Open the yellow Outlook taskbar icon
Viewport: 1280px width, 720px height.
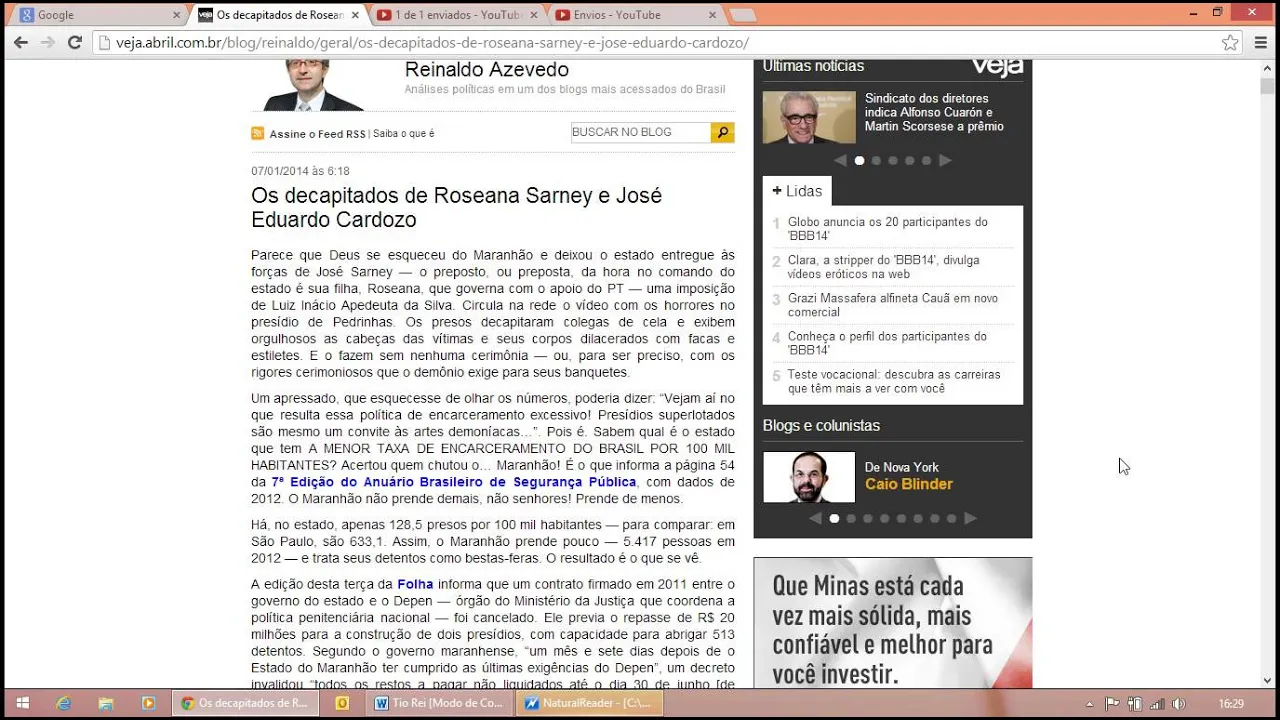tap(342, 703)
